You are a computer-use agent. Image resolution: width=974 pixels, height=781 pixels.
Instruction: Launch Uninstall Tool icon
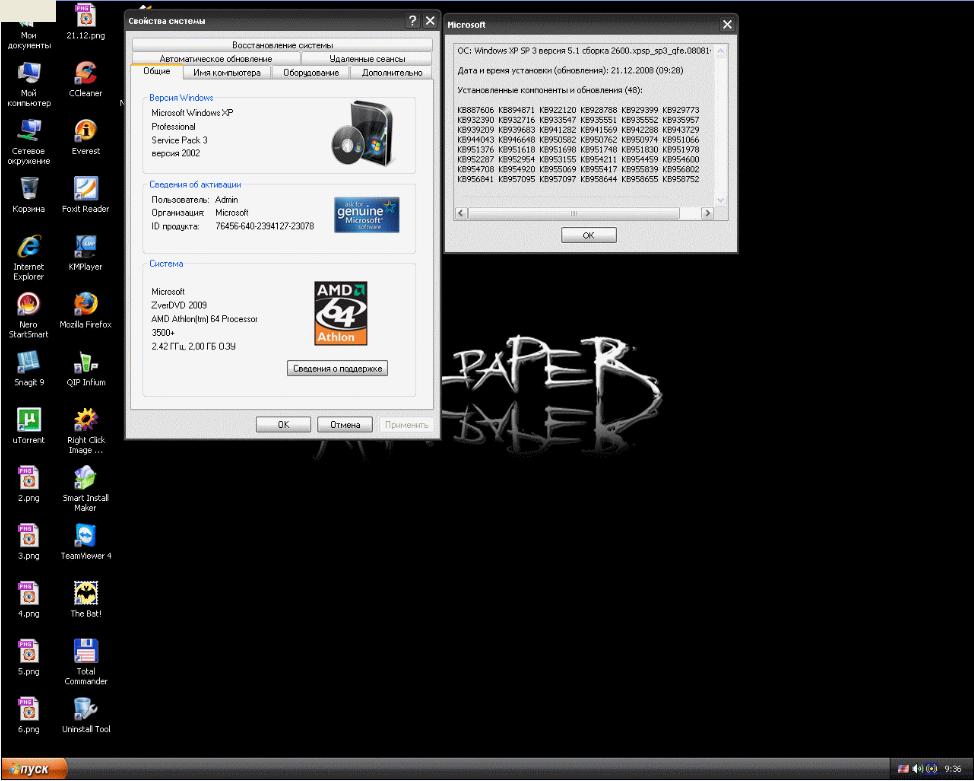86,715
